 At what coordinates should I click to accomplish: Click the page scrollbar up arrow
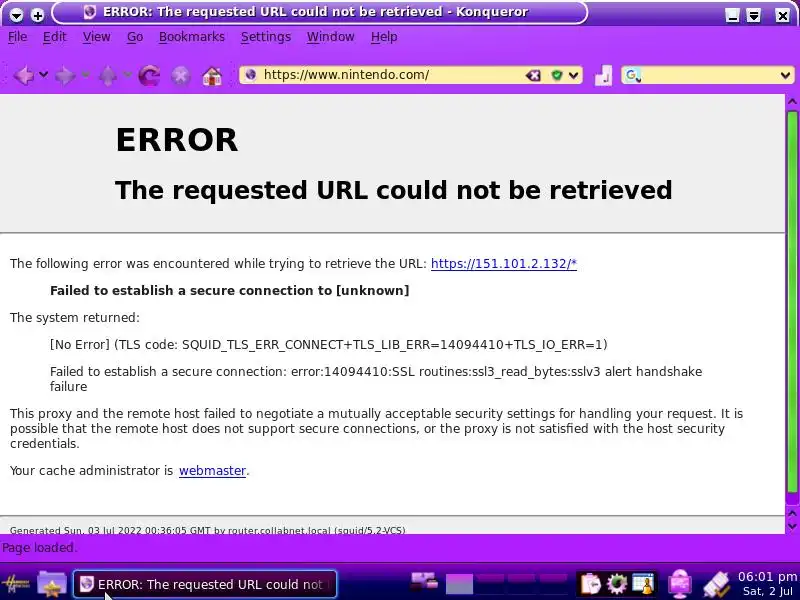pyautogui.click(x=792, y=102)
